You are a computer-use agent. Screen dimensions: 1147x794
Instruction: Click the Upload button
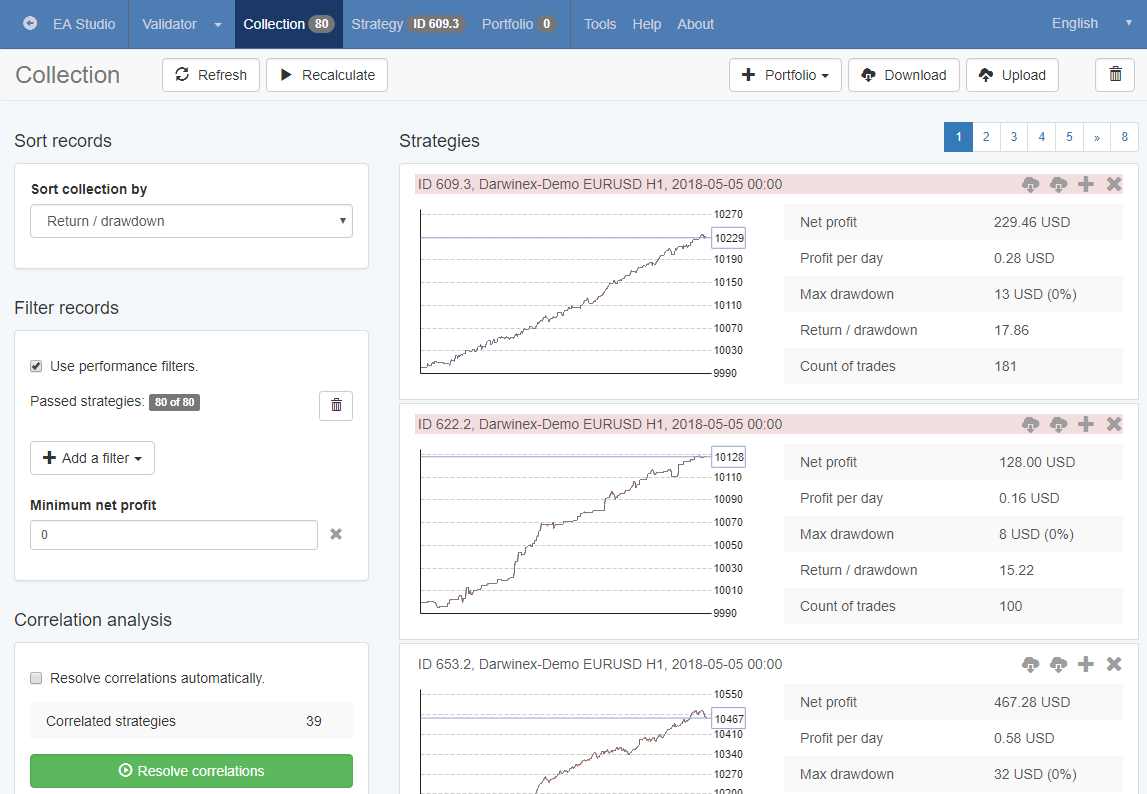[x=1012, y=75]
